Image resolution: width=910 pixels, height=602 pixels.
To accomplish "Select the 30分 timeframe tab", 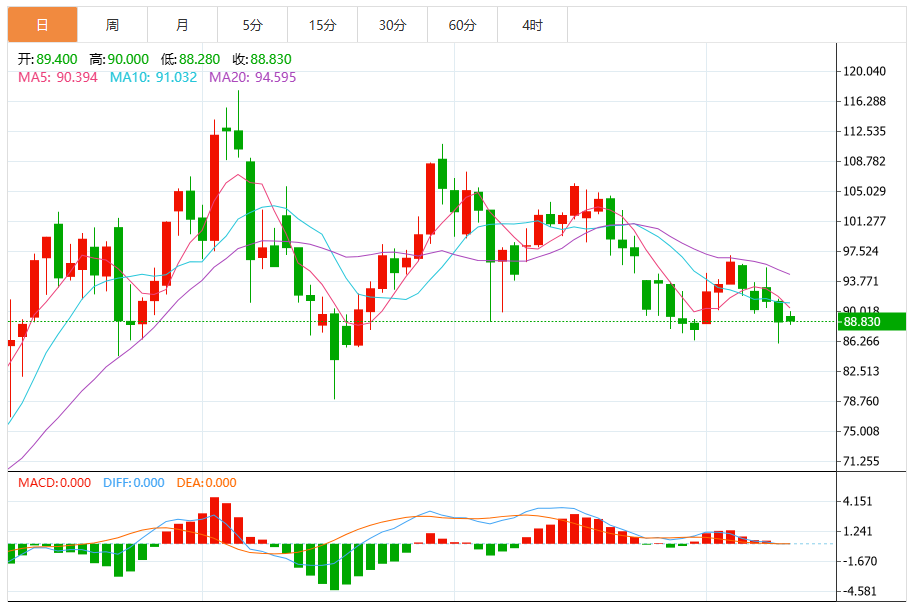I will pyautogui.click(x=392, y=25).
